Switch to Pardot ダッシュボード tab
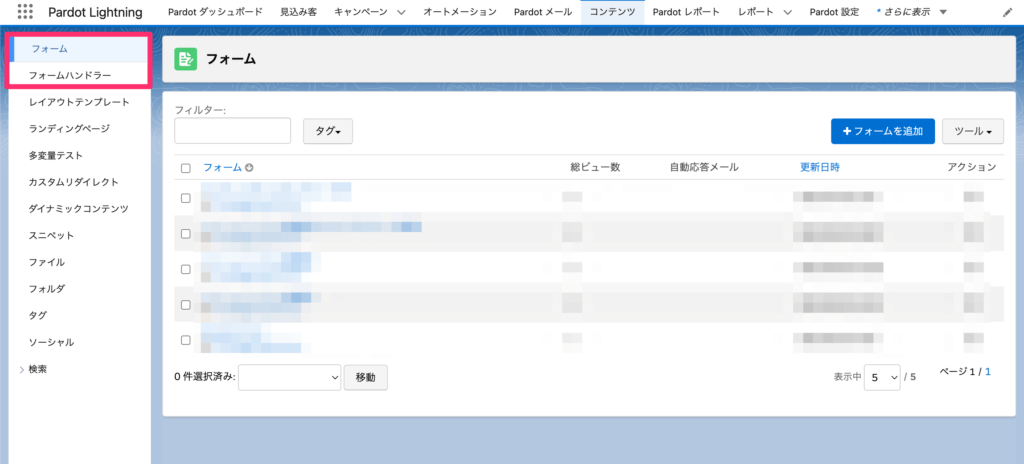Screen dimensions: 1024x464 [215, 12]
